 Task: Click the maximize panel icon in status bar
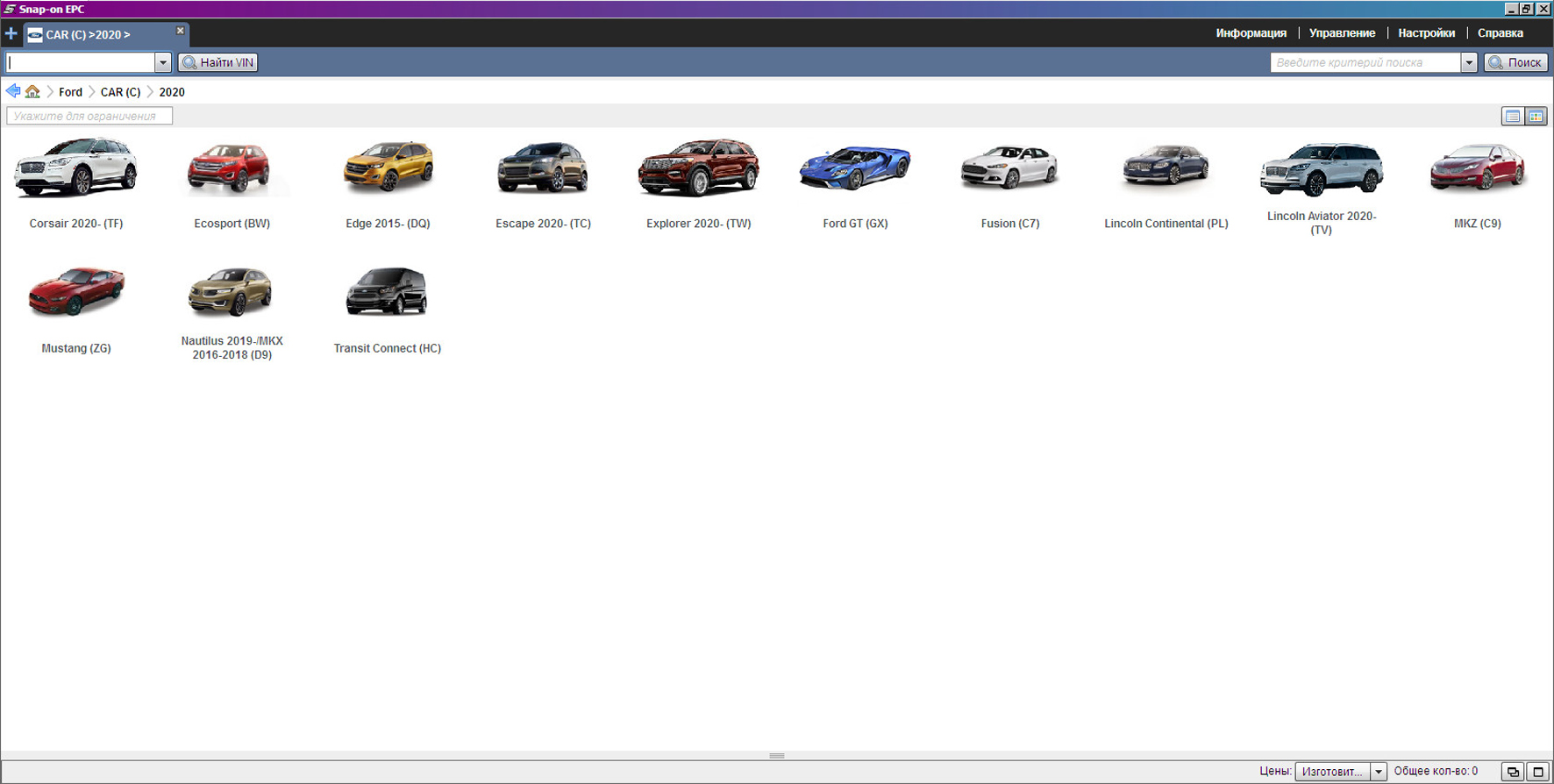pos(1537,772)
